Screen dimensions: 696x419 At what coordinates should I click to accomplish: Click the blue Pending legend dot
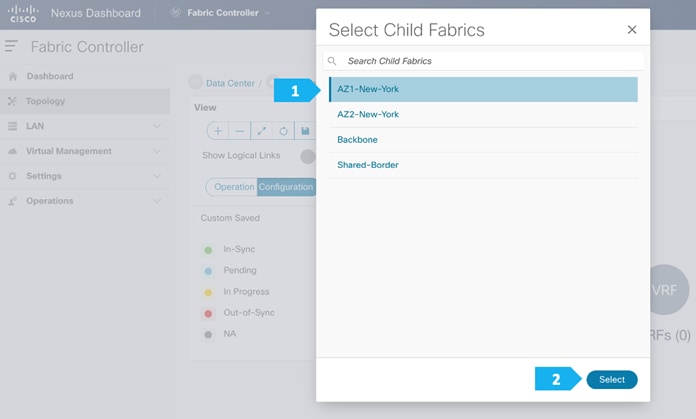pos(208,271)
